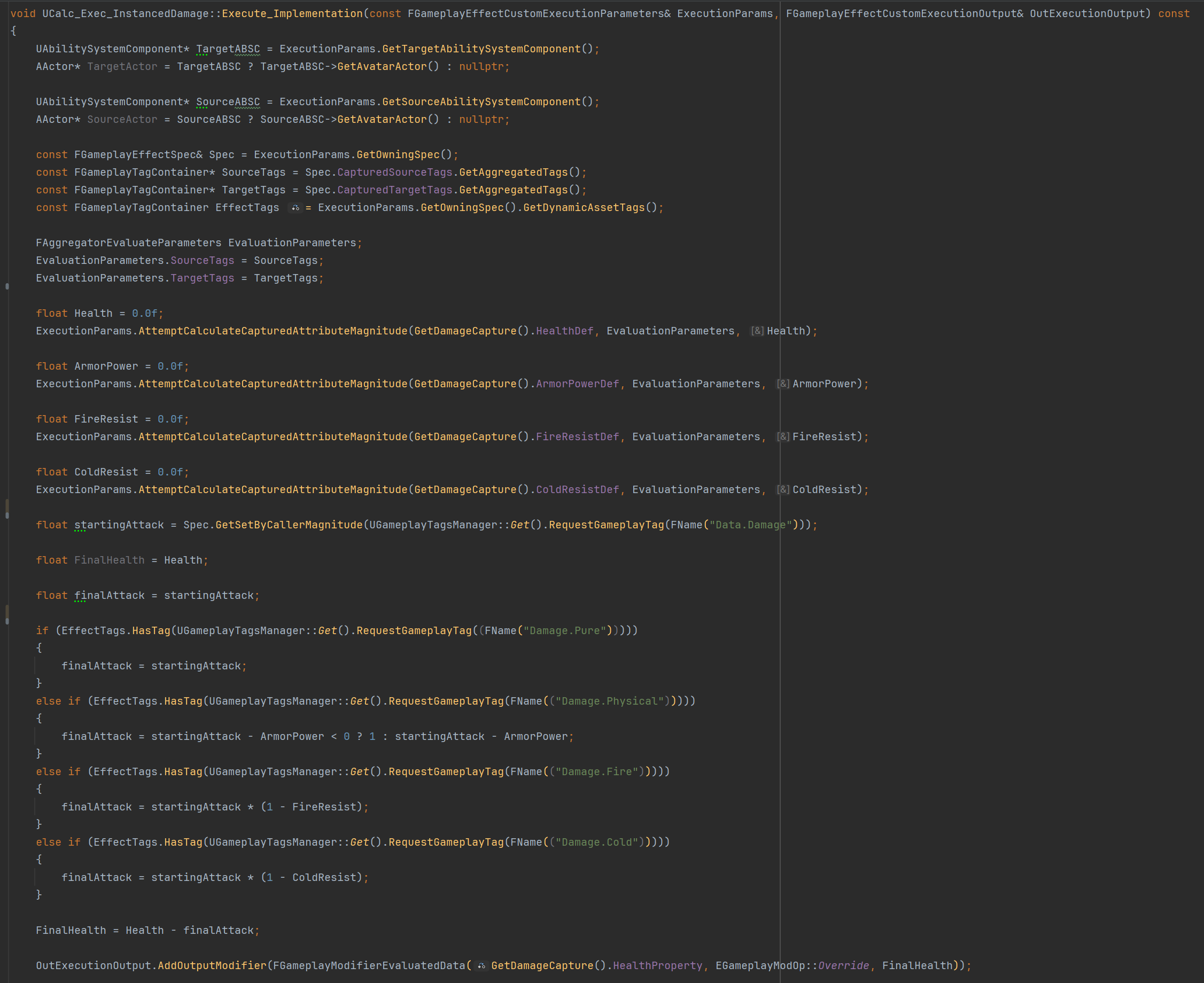Click the [&] hint before the ArmorPower argument
Screen dimensions: 1204x983
tap(783, 384)
